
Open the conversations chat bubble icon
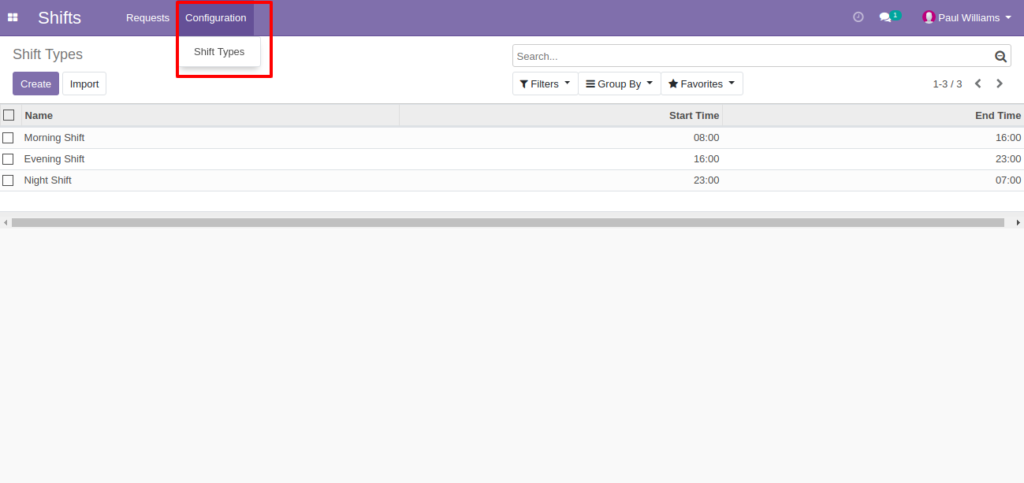point(886,18)
